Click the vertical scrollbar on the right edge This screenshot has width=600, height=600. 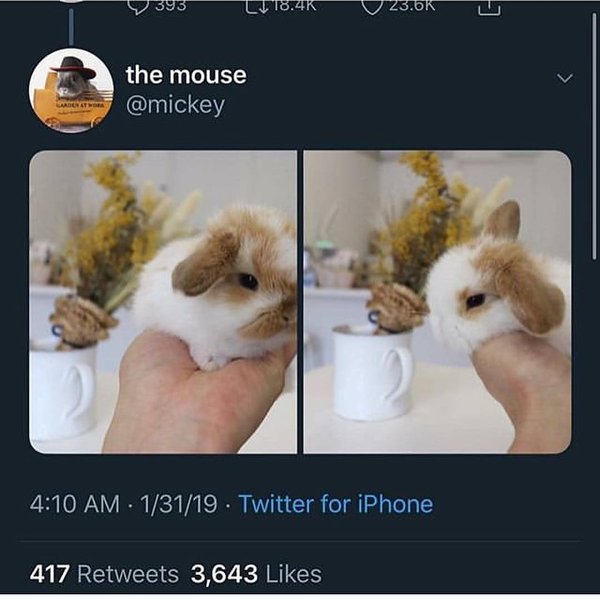click(593, 150)
